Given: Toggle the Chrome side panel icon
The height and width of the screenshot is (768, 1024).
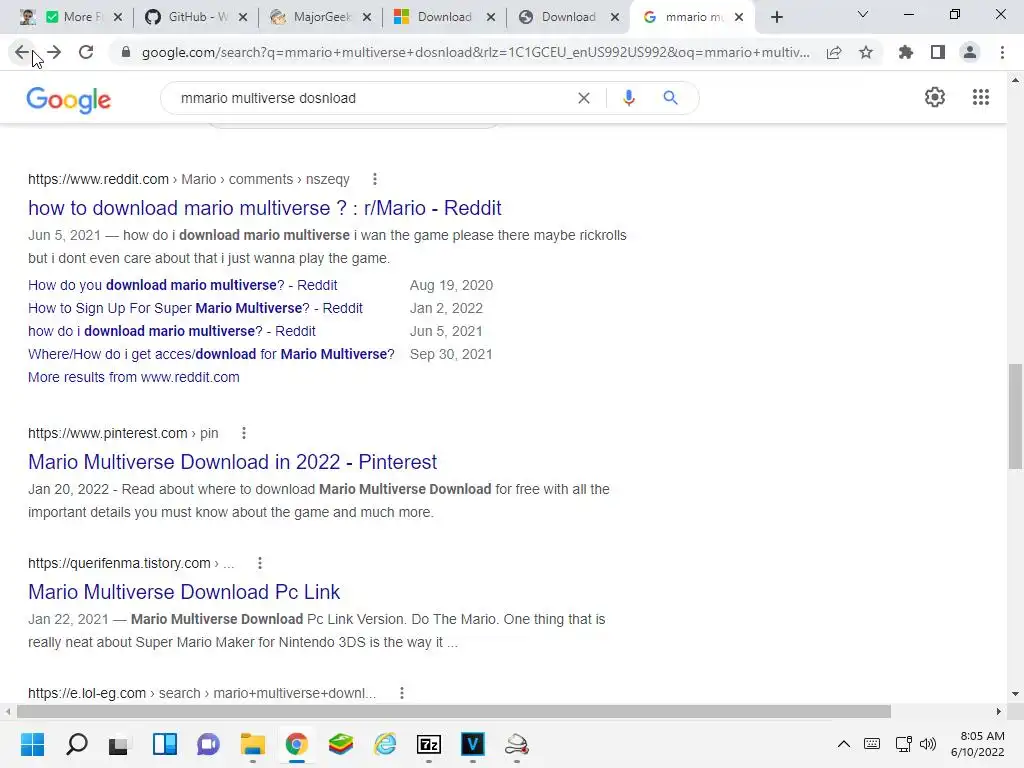Looking at the screenshot, I should click(x=938, y=52).
